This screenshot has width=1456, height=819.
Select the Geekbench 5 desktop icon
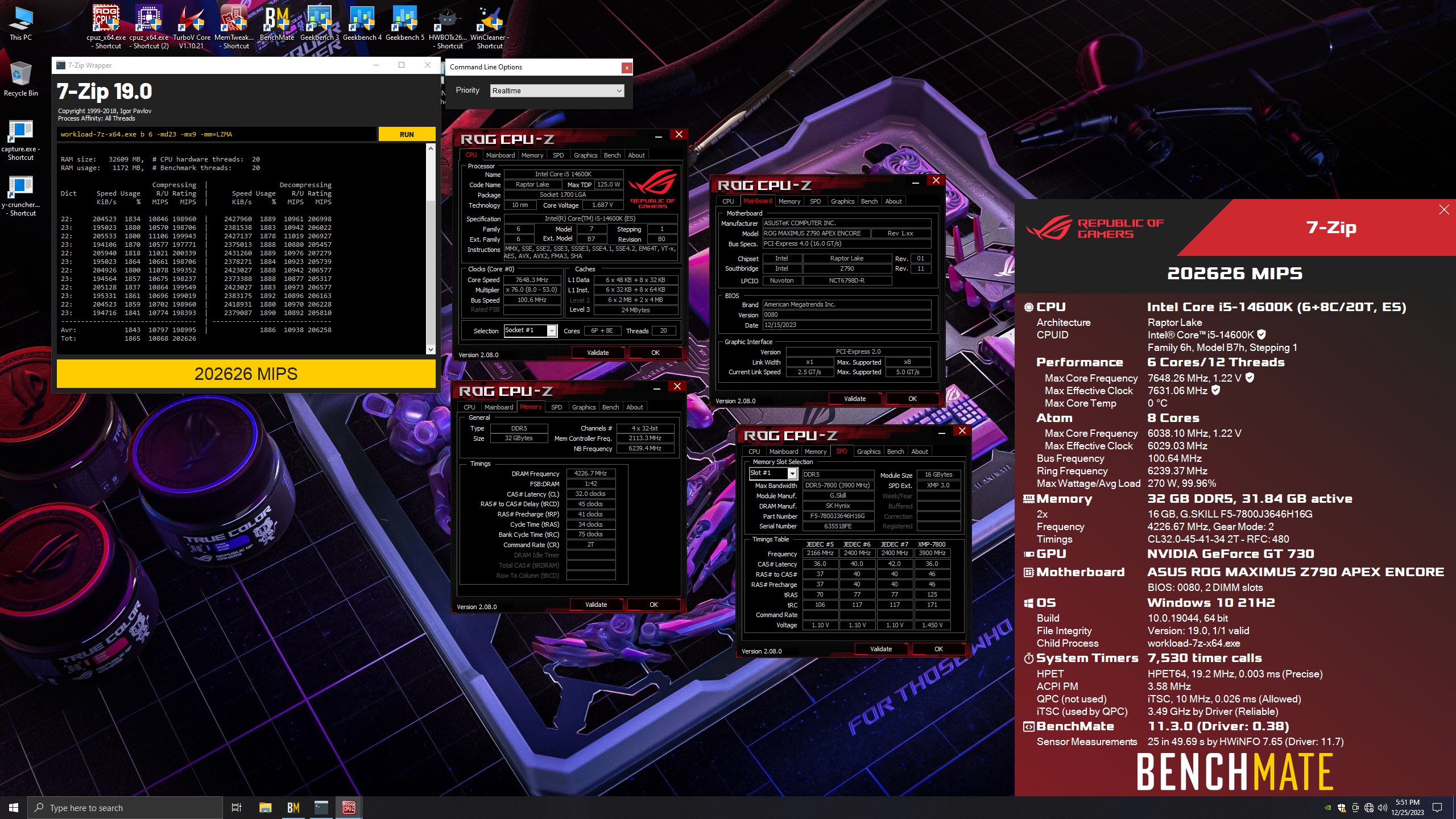click(x=405, y=23)
